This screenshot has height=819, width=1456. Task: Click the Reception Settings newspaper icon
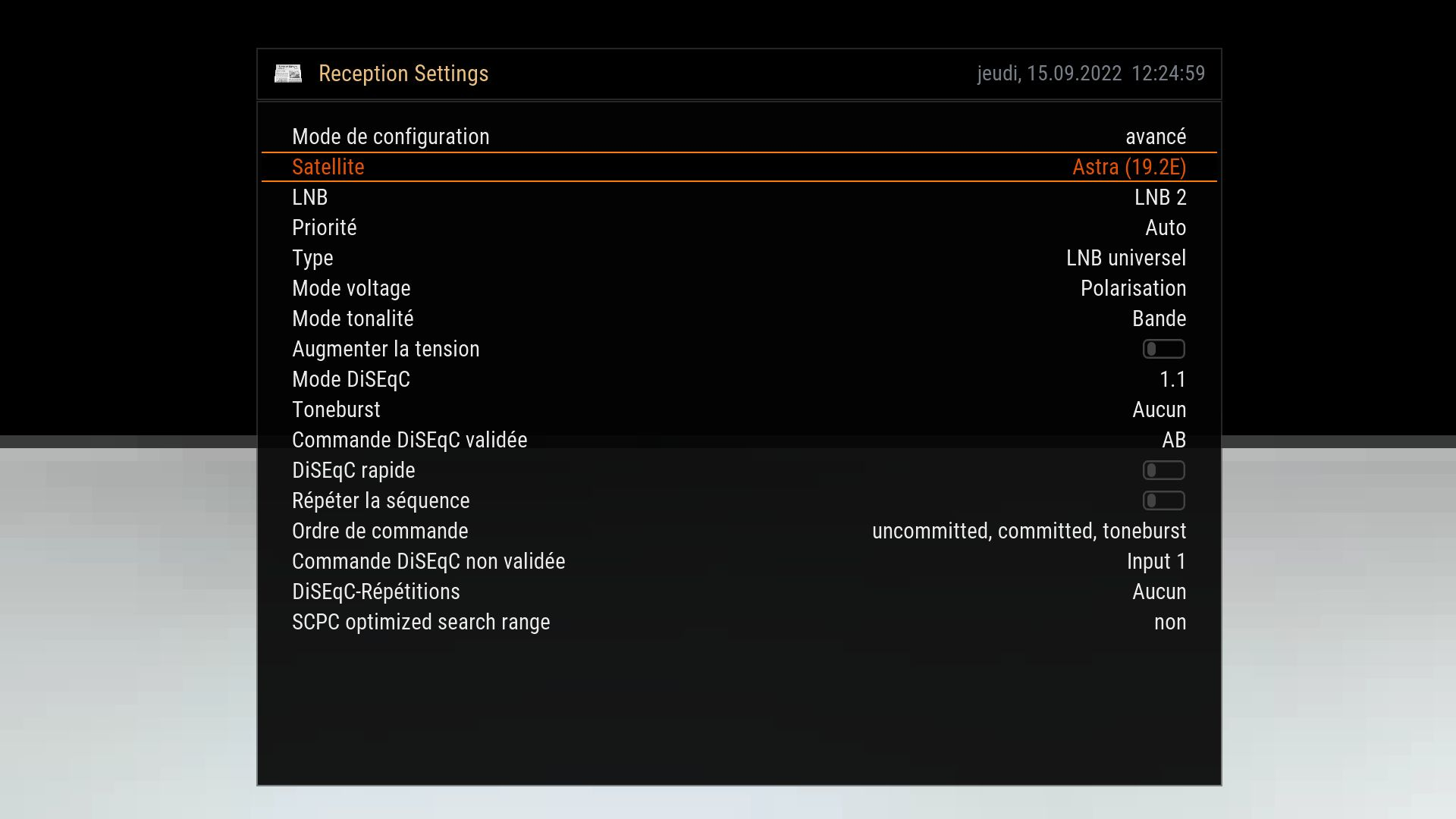[x=287, y=74]
